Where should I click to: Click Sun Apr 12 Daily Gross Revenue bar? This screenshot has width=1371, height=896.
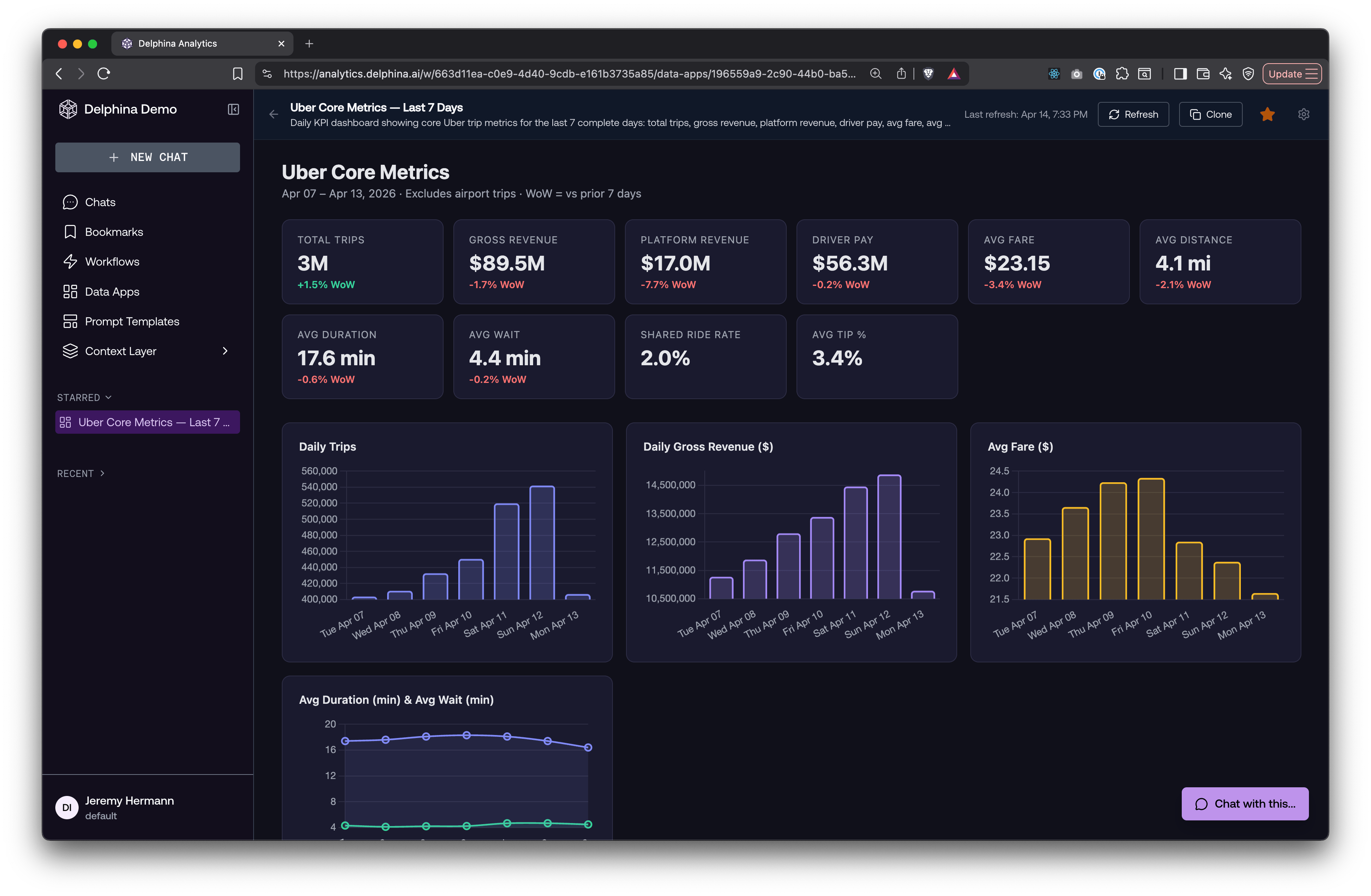[x=889, y=537]
